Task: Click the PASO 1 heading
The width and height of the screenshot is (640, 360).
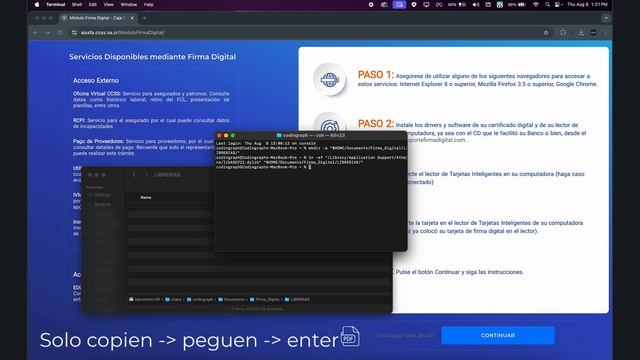Action: 376,75
